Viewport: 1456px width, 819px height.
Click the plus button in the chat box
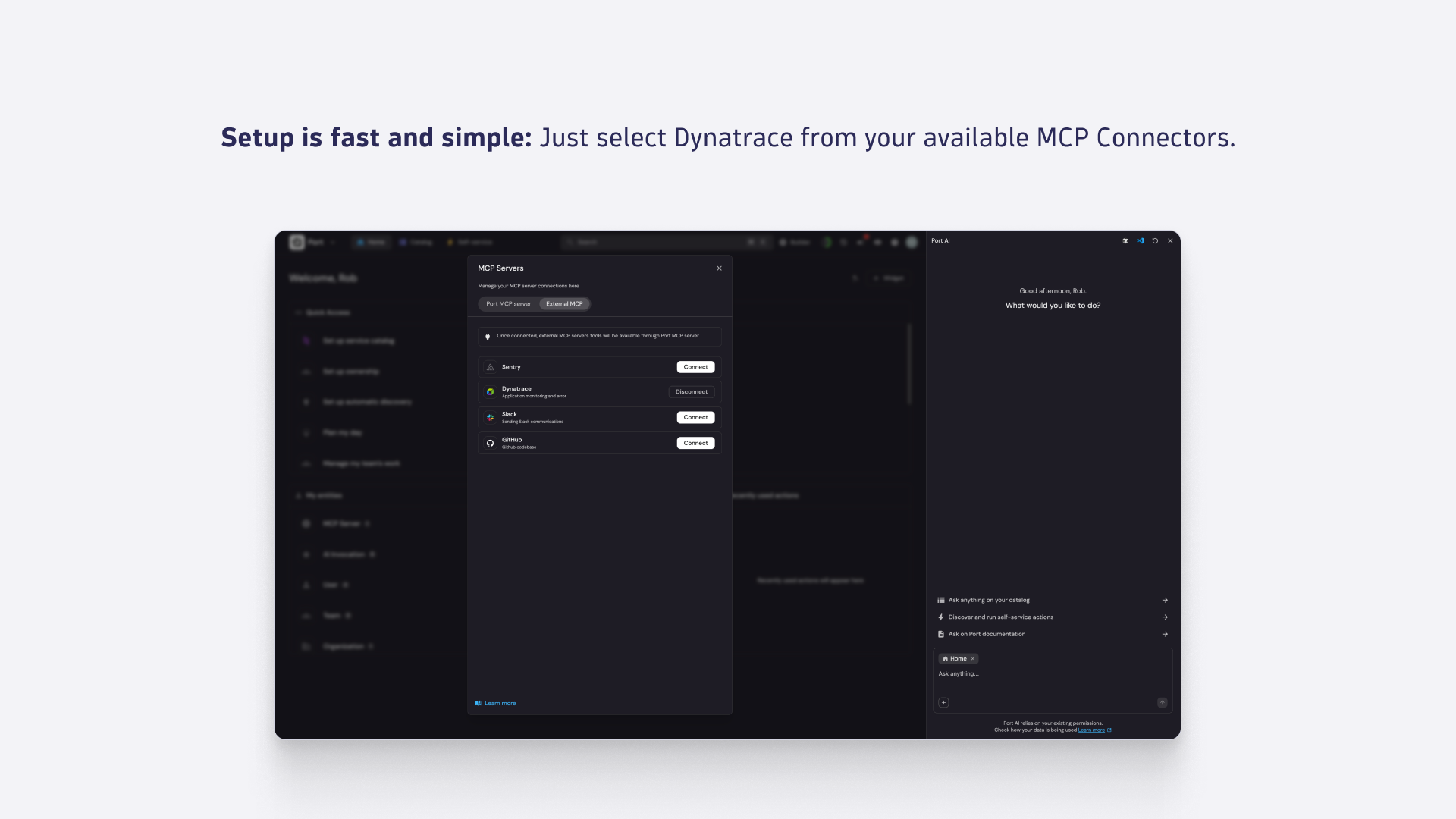tap(943, 703)
